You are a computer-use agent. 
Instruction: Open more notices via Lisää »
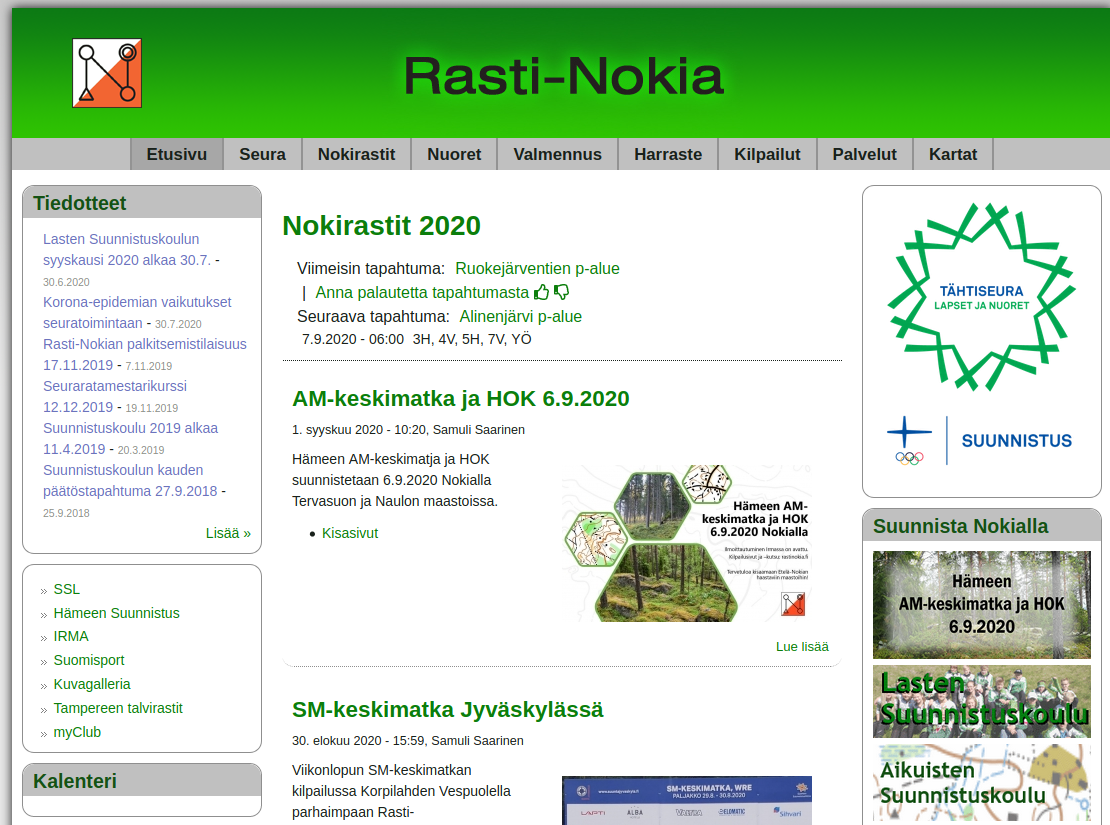(x=228, y=533)
